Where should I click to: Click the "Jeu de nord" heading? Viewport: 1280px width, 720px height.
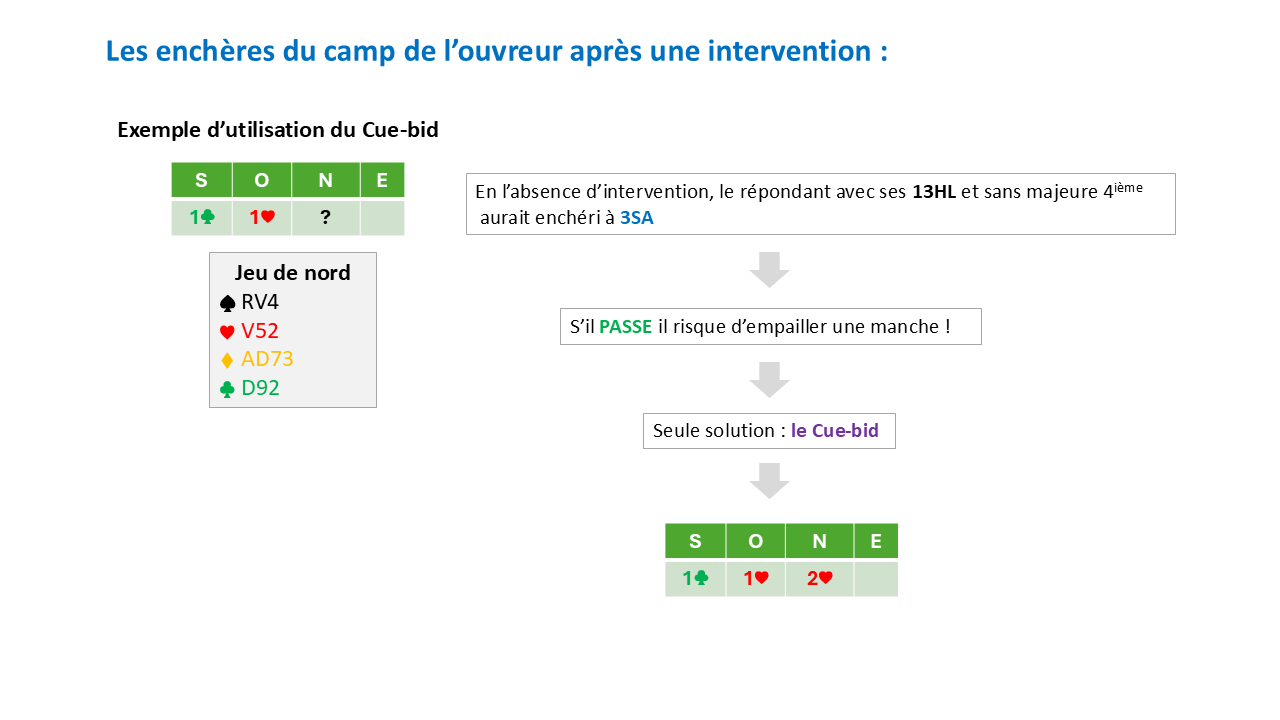(x=292, y=273)
